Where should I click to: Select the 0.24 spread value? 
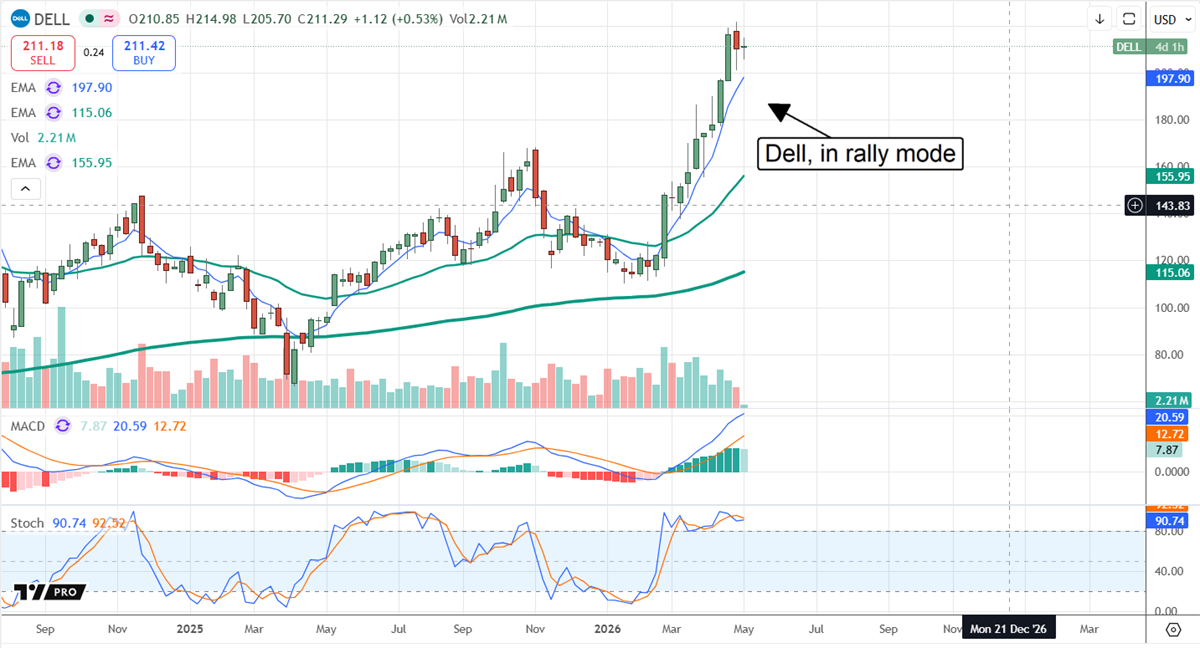(x=92, y=53)
